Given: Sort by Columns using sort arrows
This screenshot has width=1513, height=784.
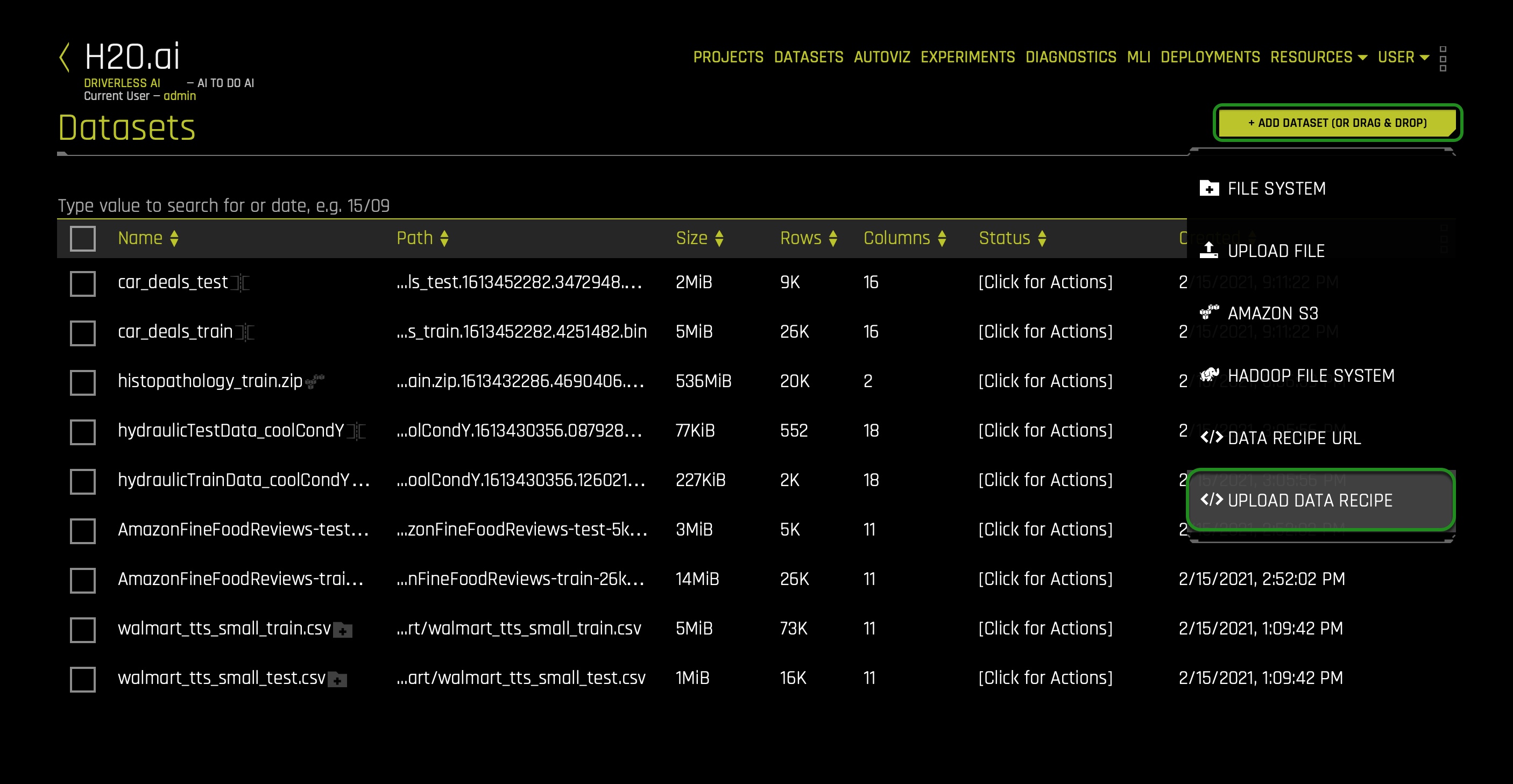Looking at the screenshot, I should (942, 238).
